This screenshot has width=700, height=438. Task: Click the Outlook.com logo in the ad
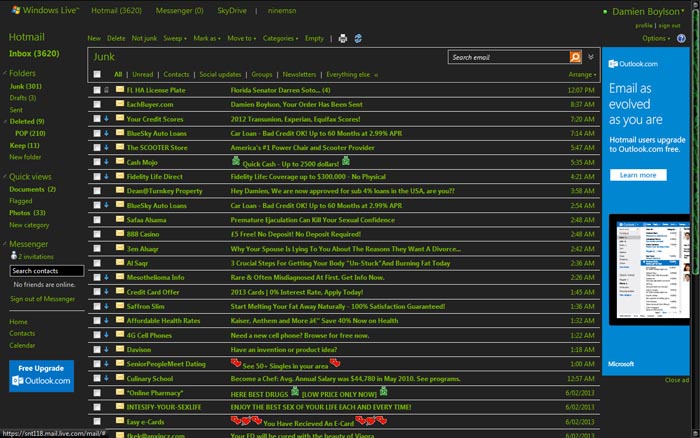click(633, 64)
